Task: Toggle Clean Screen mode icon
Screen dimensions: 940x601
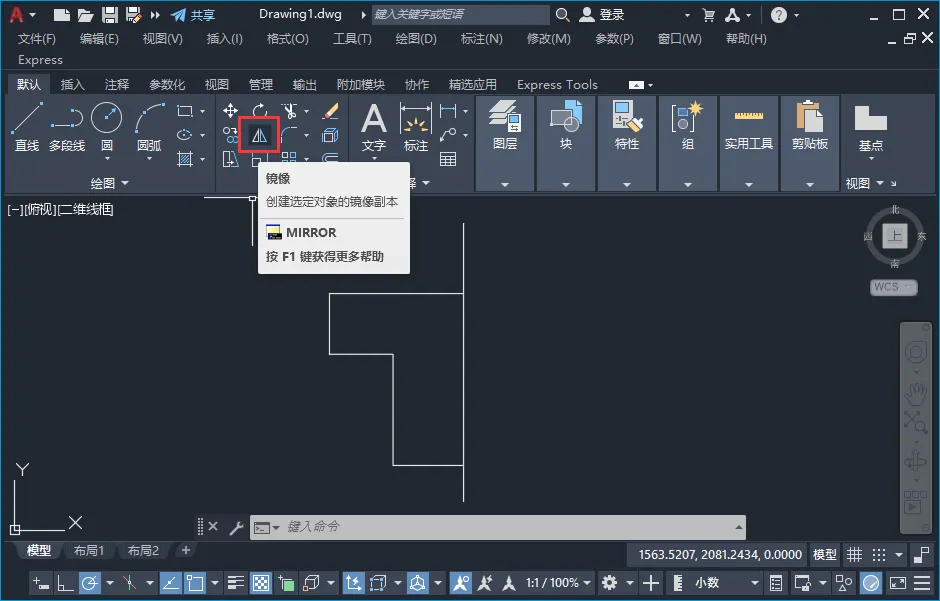Action: point(897,582)
